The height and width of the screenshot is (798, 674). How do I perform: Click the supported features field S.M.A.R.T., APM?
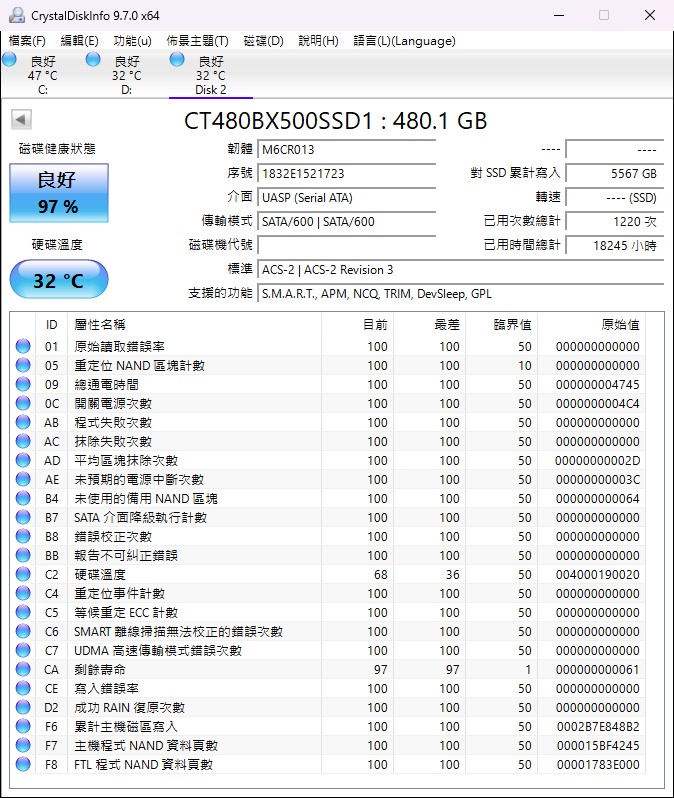pos(461,294)
